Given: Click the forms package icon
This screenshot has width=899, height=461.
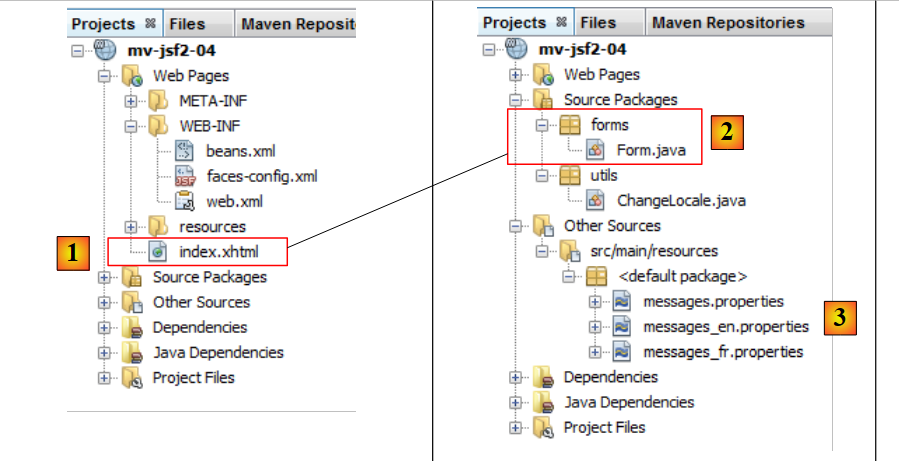Looking at the screenshot, I should click(x=569, y=125).
